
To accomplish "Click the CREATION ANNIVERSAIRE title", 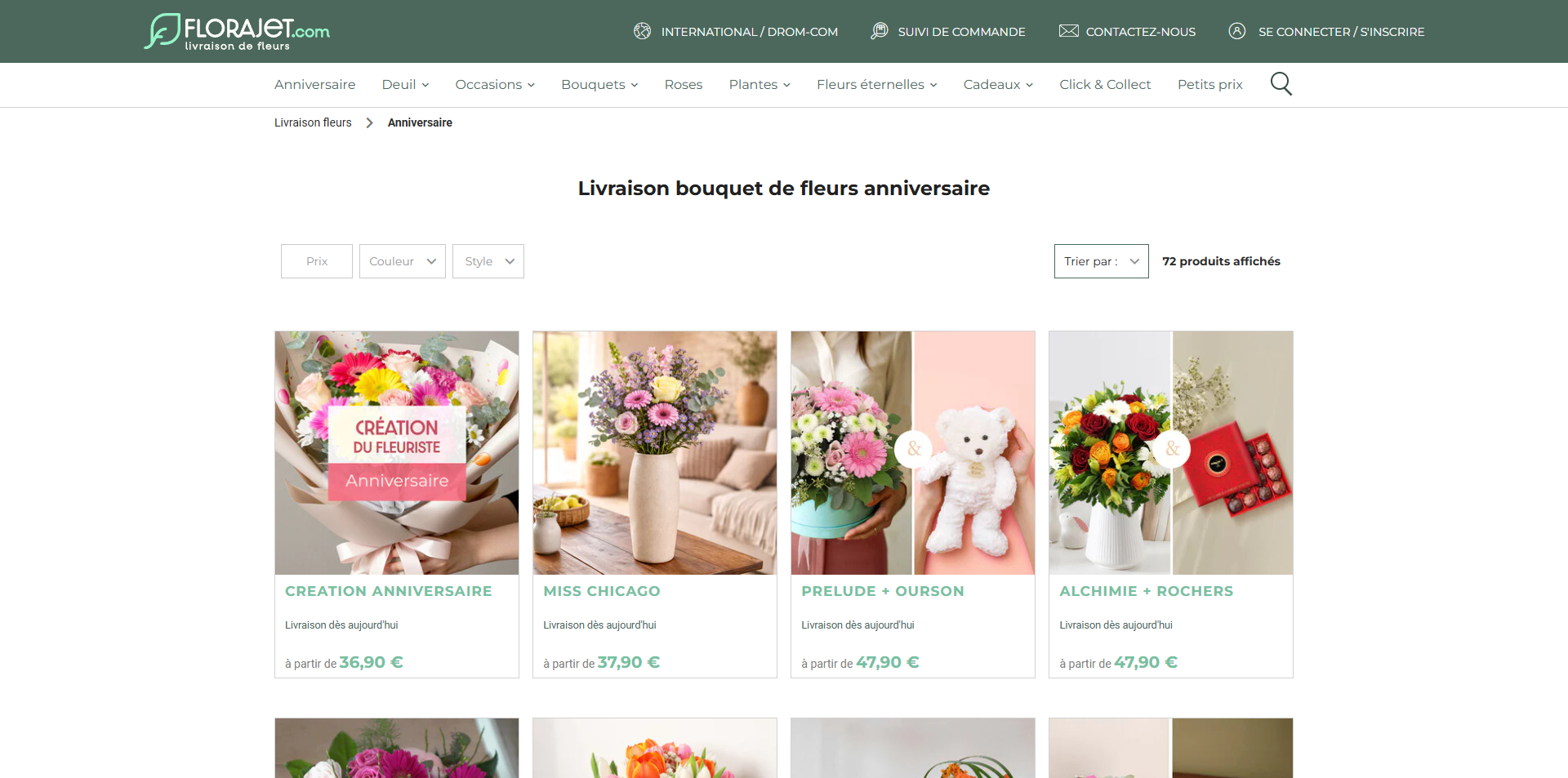I will point(389,591).
